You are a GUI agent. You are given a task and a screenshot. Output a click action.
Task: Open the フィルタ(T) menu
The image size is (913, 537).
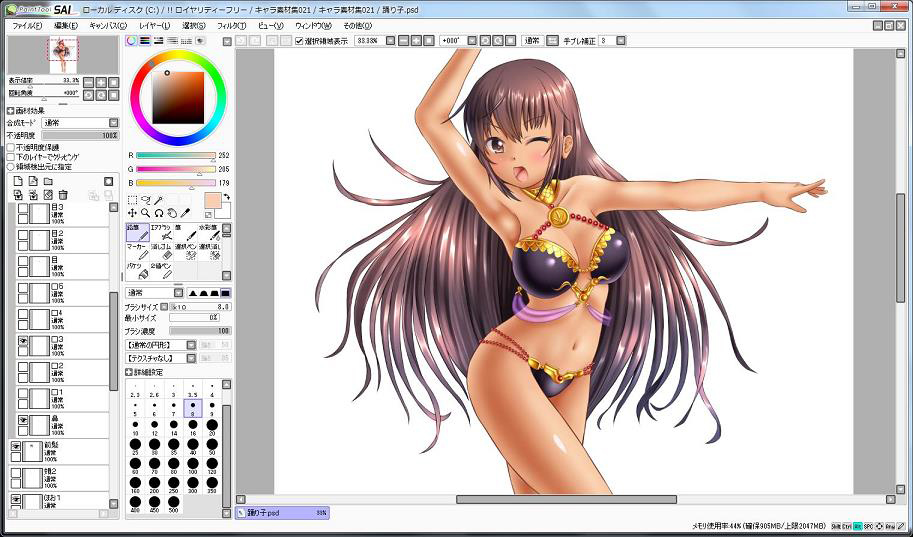tap(231, 25)
